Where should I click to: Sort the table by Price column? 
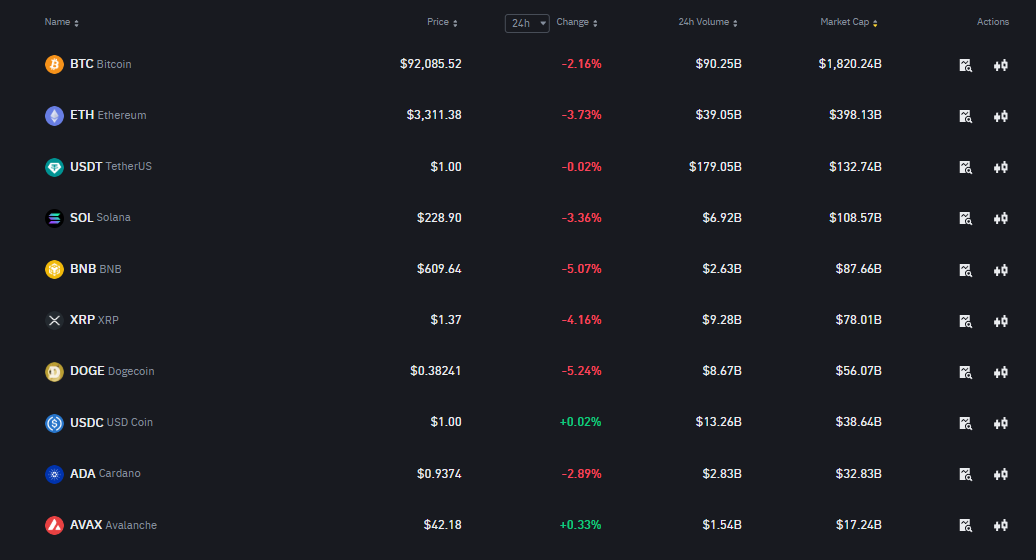click(x=442, y=22)
